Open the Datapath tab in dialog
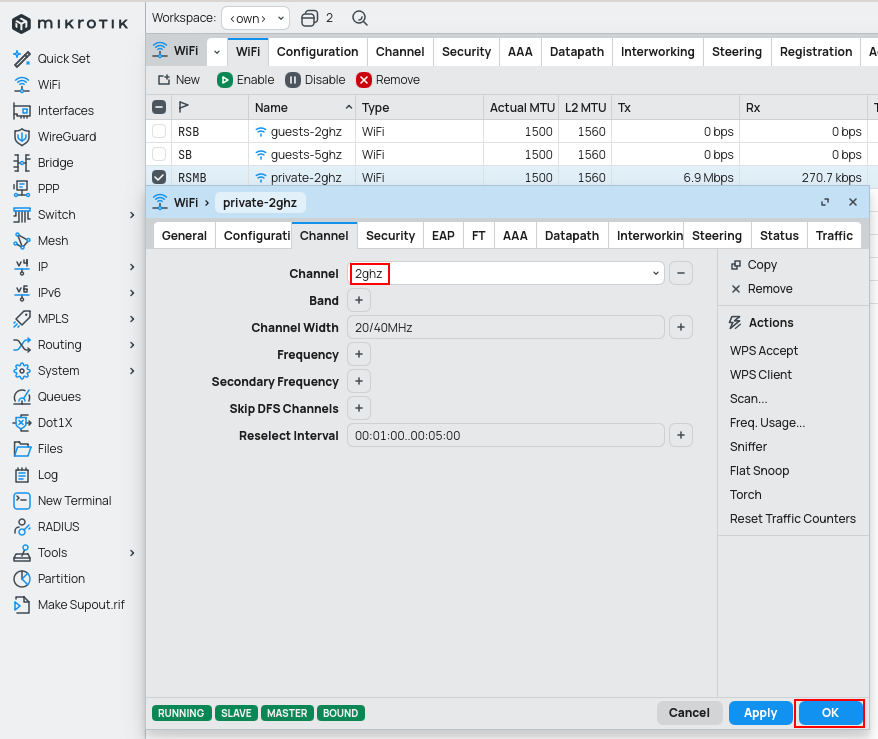This screenshot has width=878, height=739. click(x=572, y=236)
